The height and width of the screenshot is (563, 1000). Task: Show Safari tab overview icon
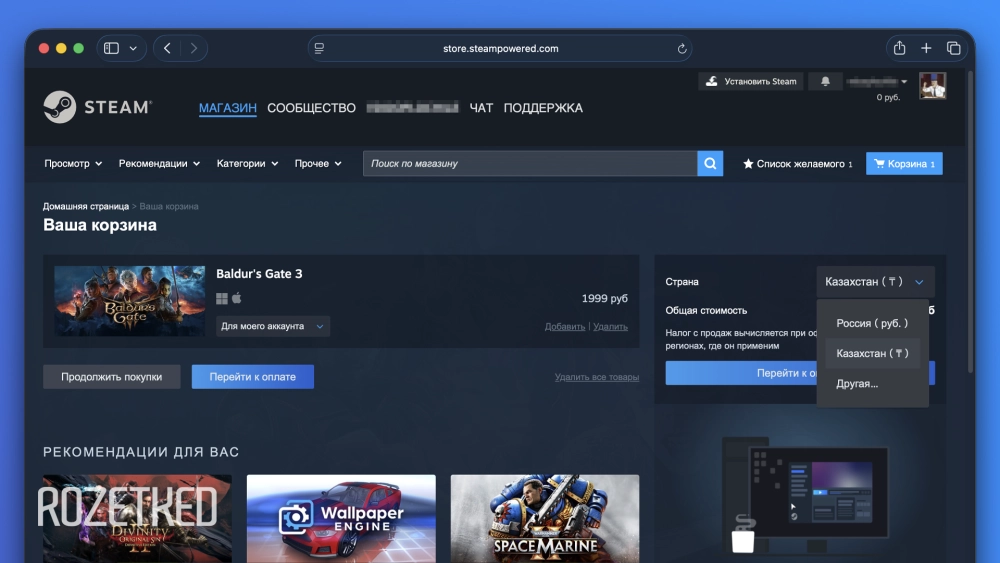(953, 48)
